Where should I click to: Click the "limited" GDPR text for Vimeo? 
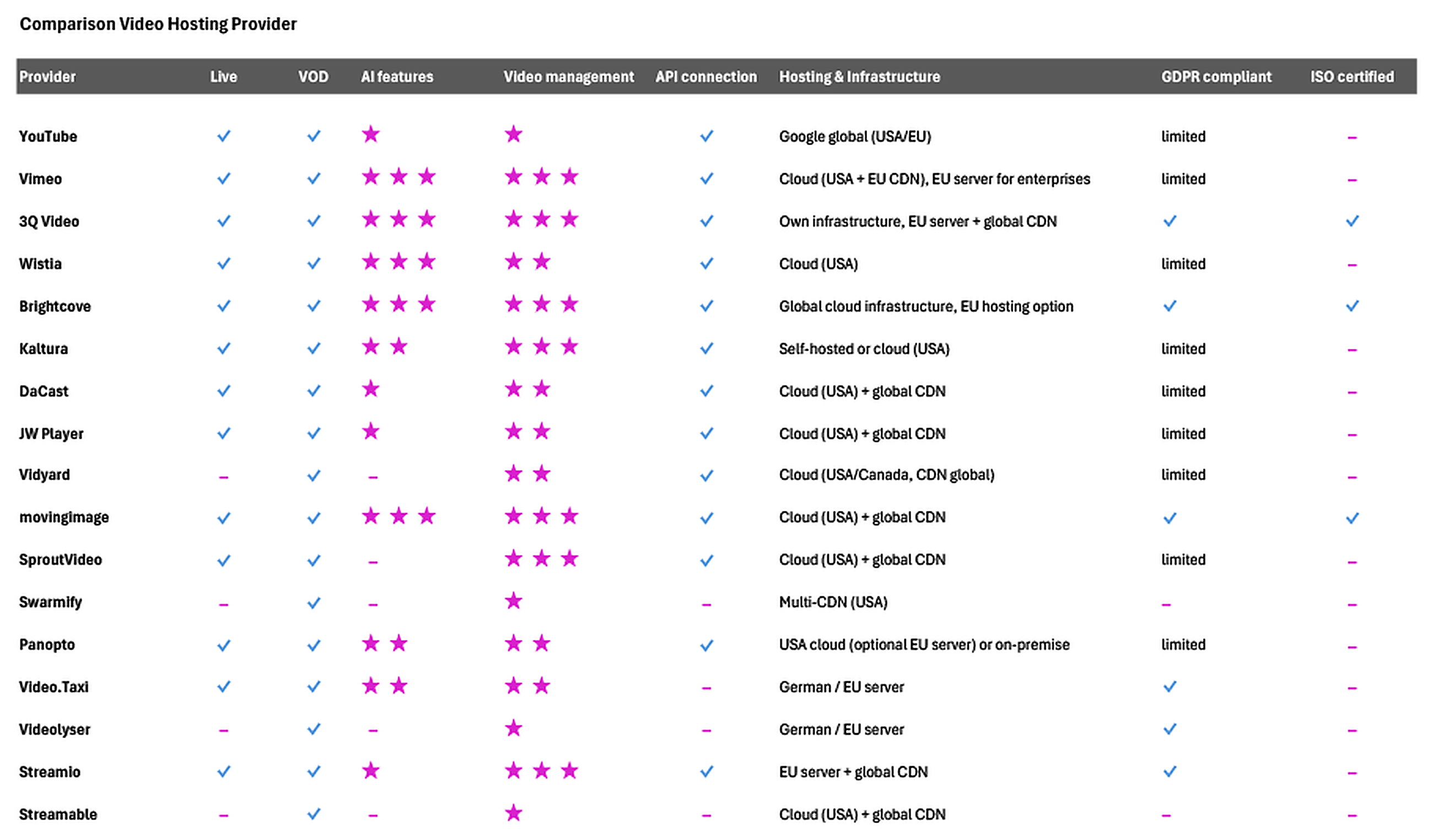(x=1183, y=179)
